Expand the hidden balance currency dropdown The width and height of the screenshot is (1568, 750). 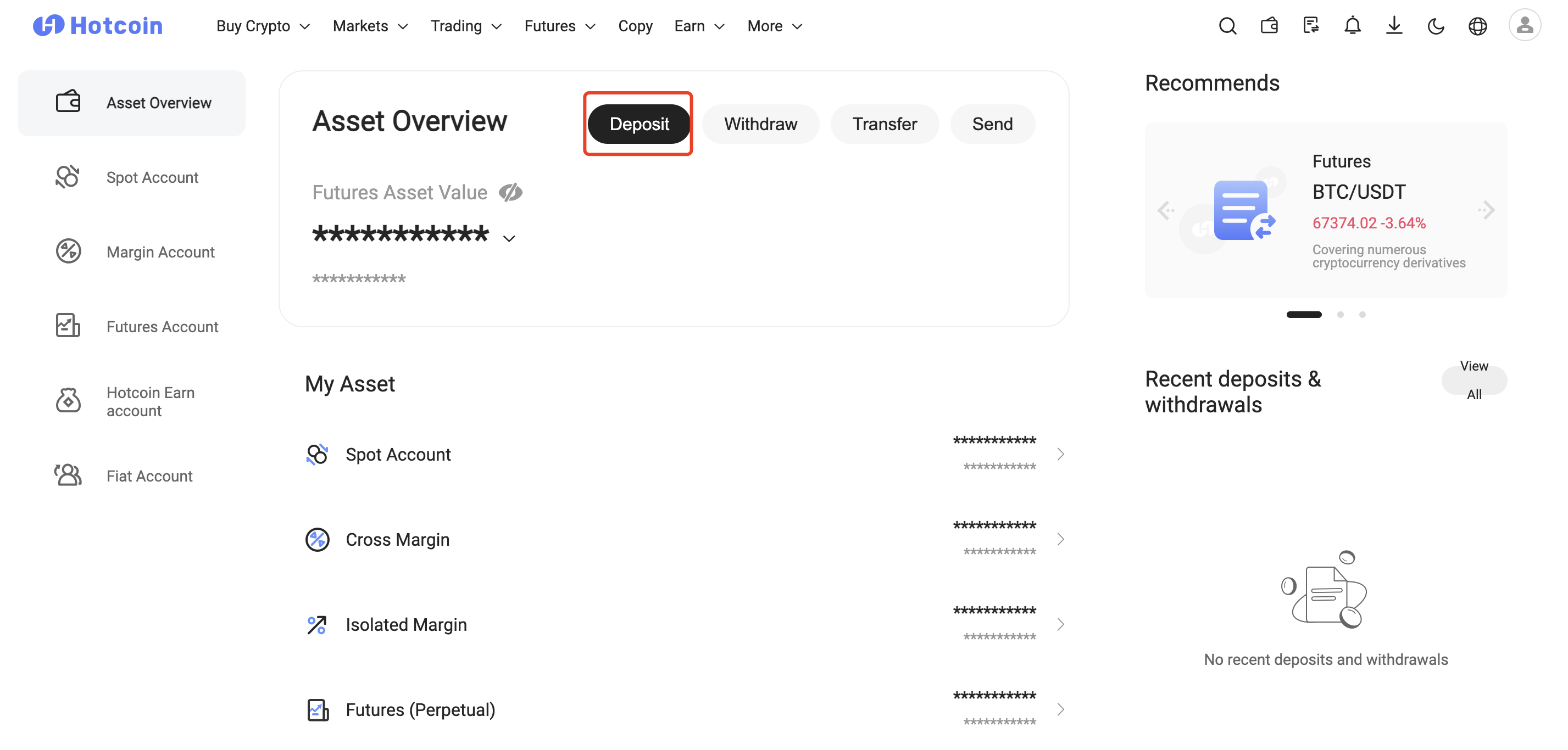pyautogui.click(x=509, y=238)
